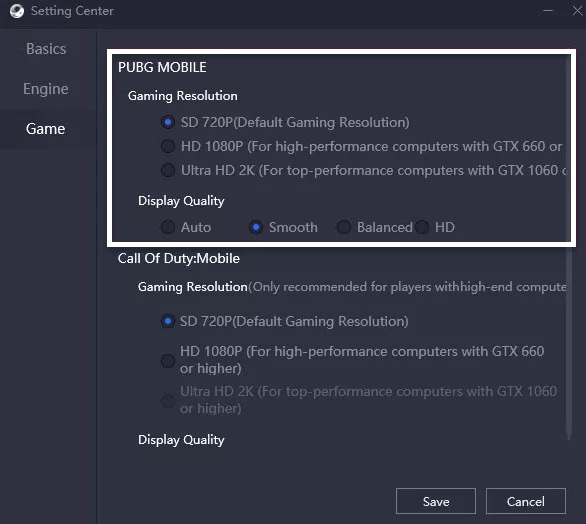Click the Setting Center app logo icon

[17, 11]
